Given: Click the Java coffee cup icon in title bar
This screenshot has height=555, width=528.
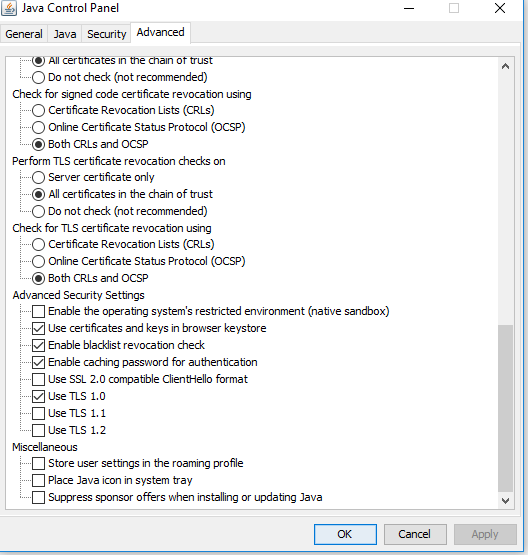Looking at the screenshot, I should click(9, 8).
